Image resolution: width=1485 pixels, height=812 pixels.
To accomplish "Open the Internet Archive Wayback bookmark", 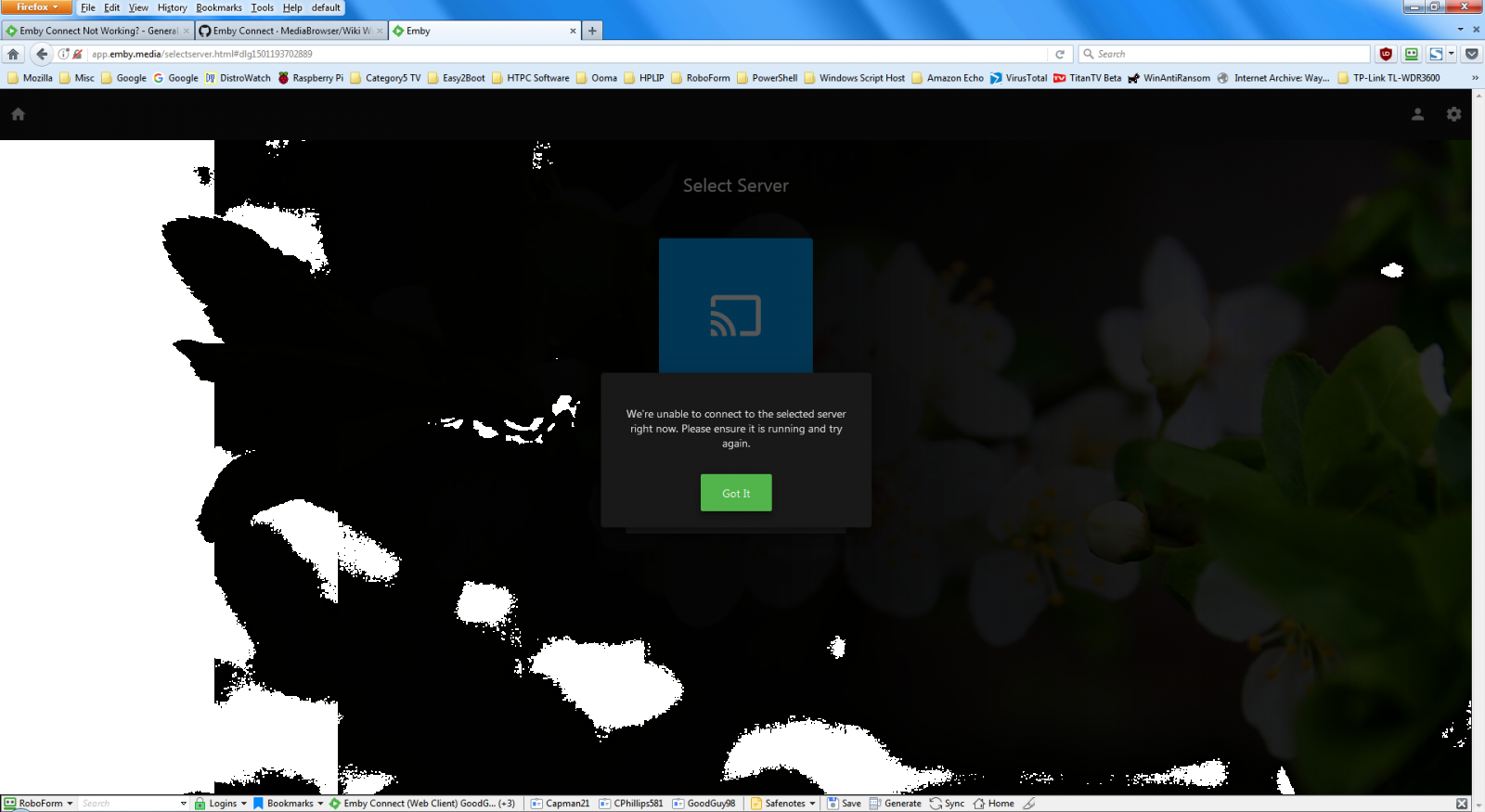I will tap(1273, 78).
